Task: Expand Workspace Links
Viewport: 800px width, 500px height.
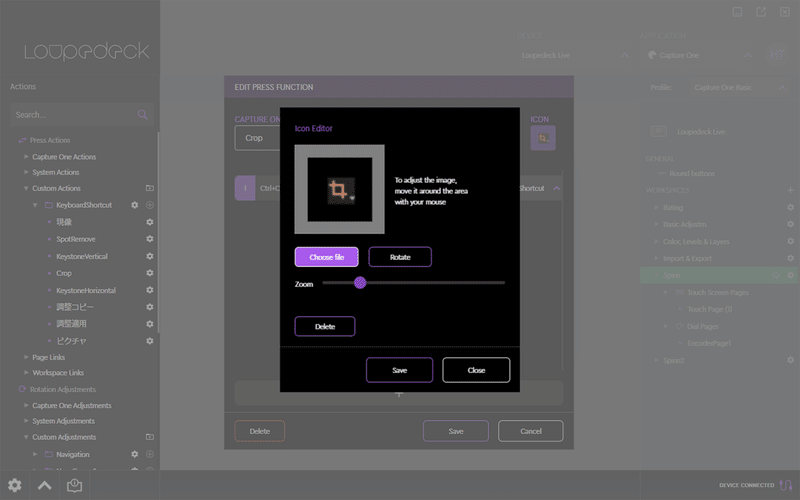Action: click(26, 372)
